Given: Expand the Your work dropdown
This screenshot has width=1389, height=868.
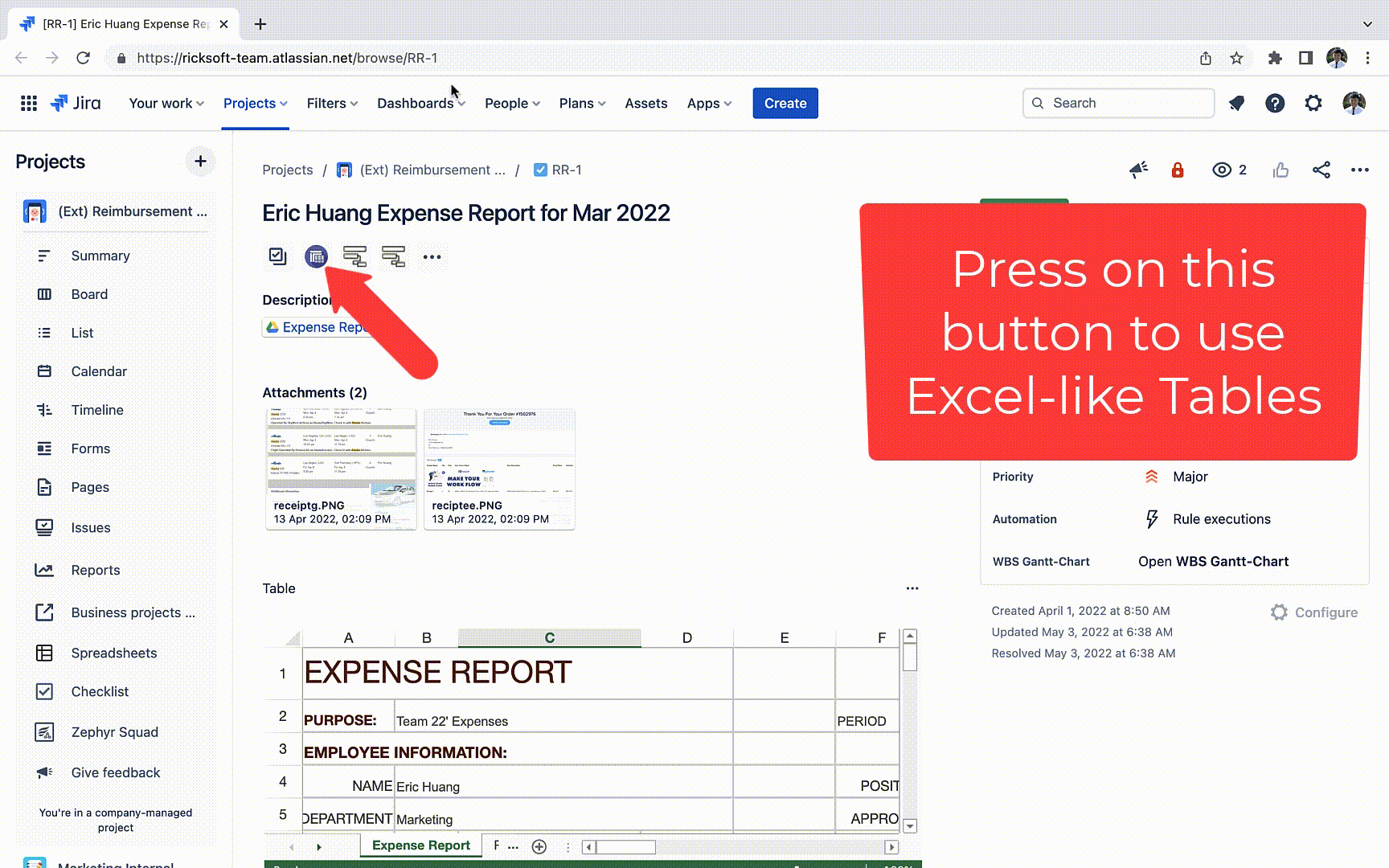Looking at the screenshot, I should click(x=166, y=103).
